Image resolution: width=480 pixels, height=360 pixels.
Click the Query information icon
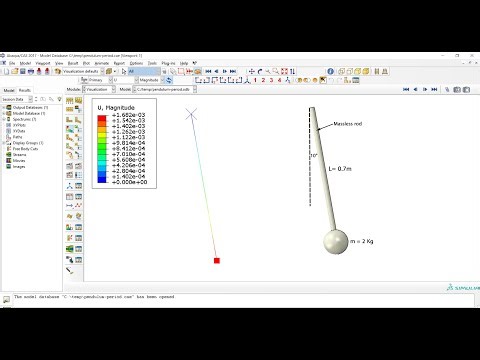pyautogui.click(x=330, y=71)
